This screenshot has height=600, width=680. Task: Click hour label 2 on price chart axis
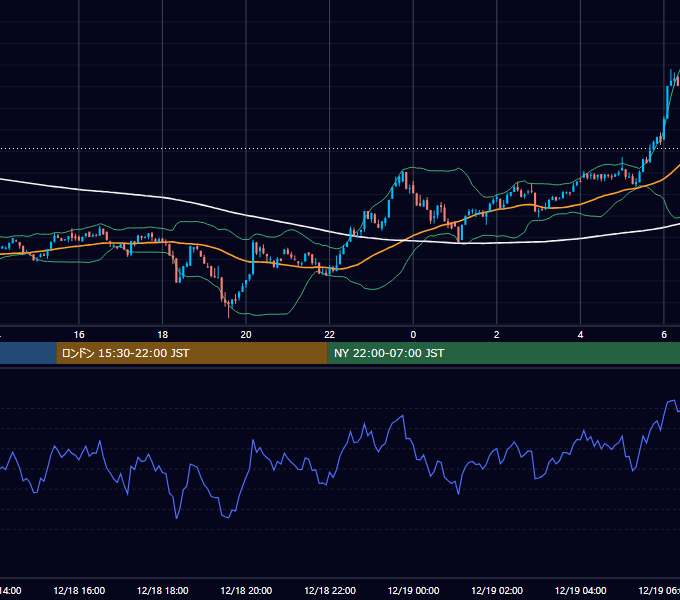point(497,335)
